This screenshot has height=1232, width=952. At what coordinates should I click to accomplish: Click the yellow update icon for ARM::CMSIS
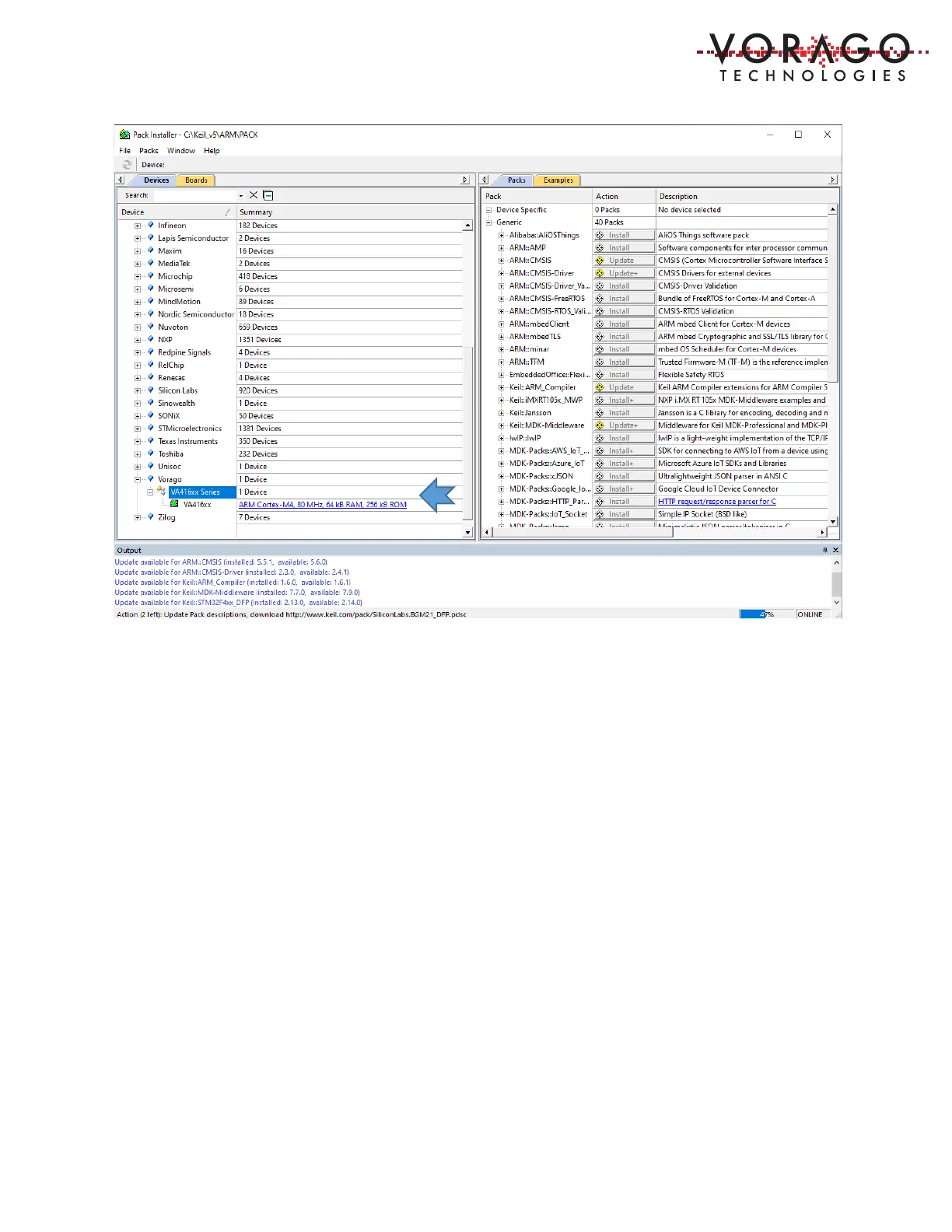click(600, 261)
